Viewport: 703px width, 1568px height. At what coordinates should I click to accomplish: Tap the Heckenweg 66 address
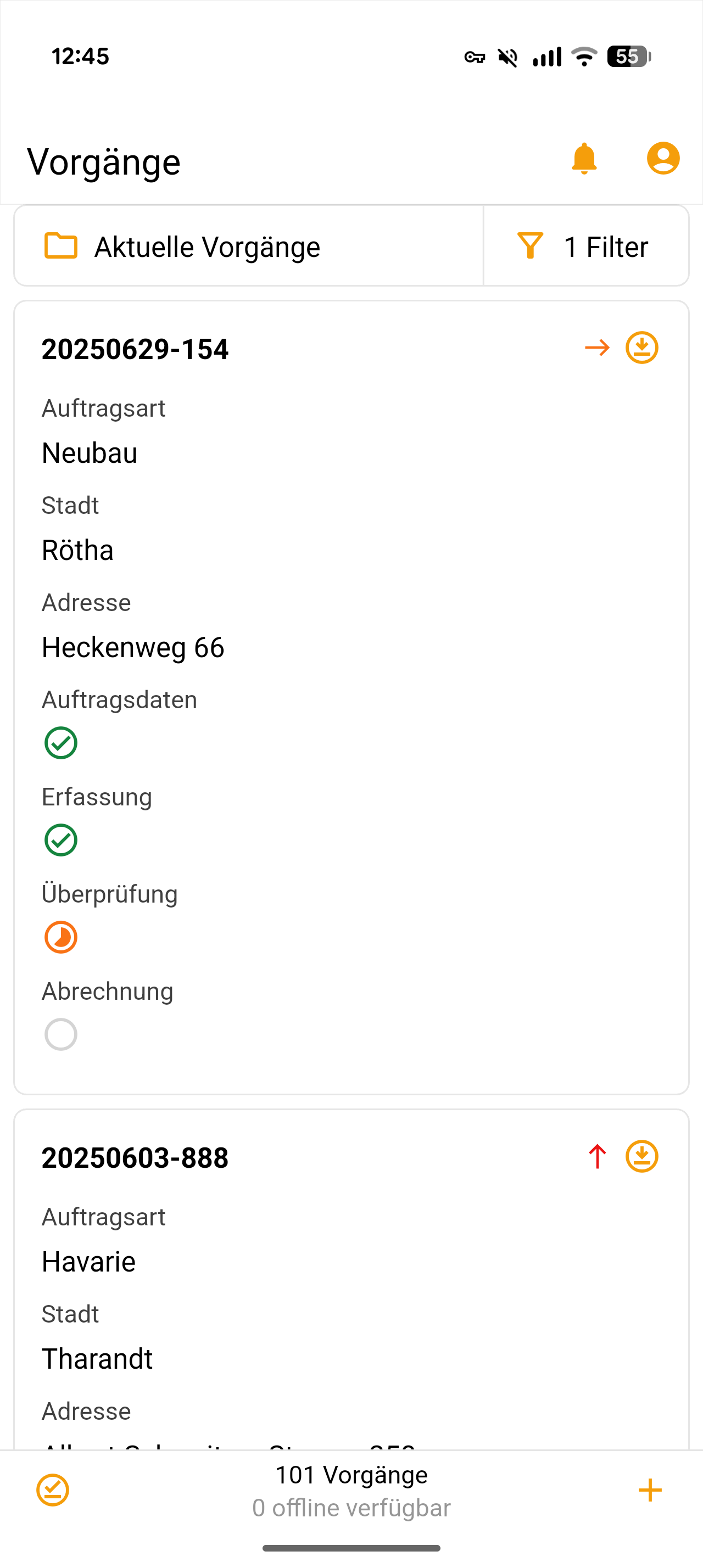click(x=133, y=648)
